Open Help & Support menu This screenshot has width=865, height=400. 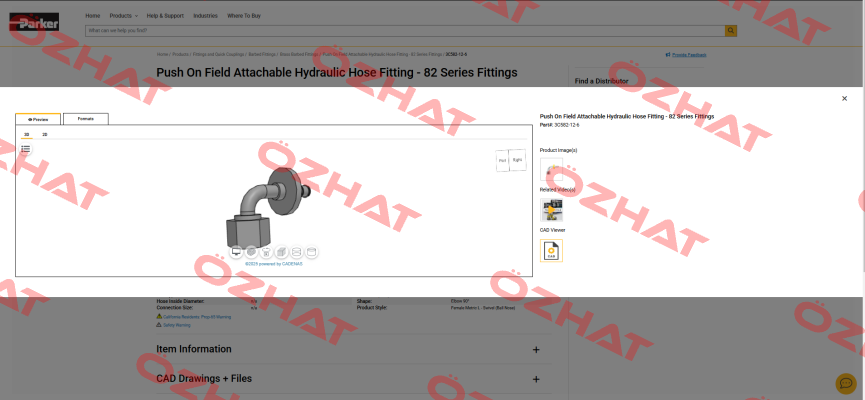point(165,16)
